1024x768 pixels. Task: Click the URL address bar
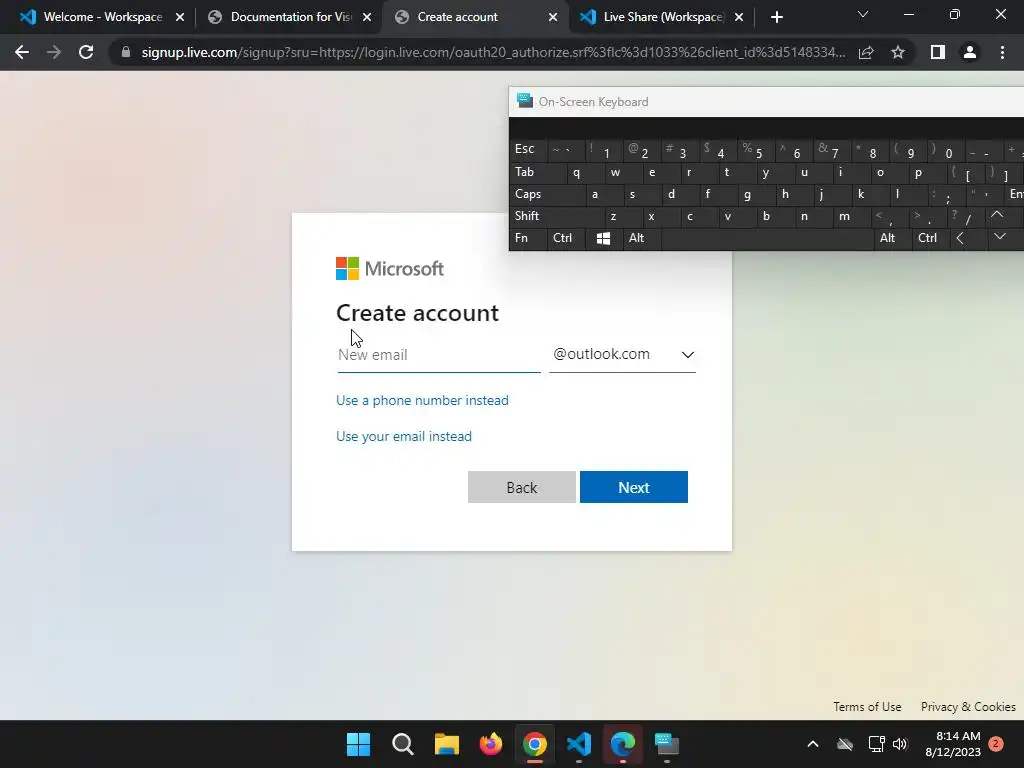493,52
